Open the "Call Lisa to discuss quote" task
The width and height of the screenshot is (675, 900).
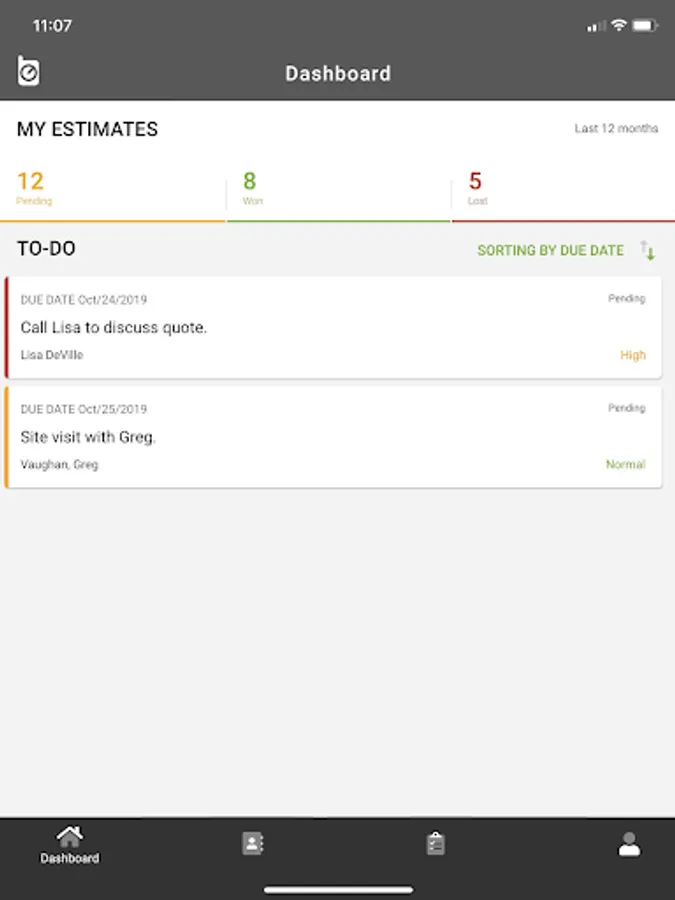[x=114, y=327]
